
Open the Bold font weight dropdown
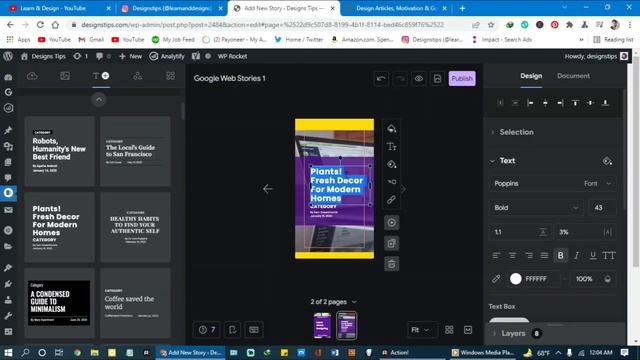pos(537,208)
